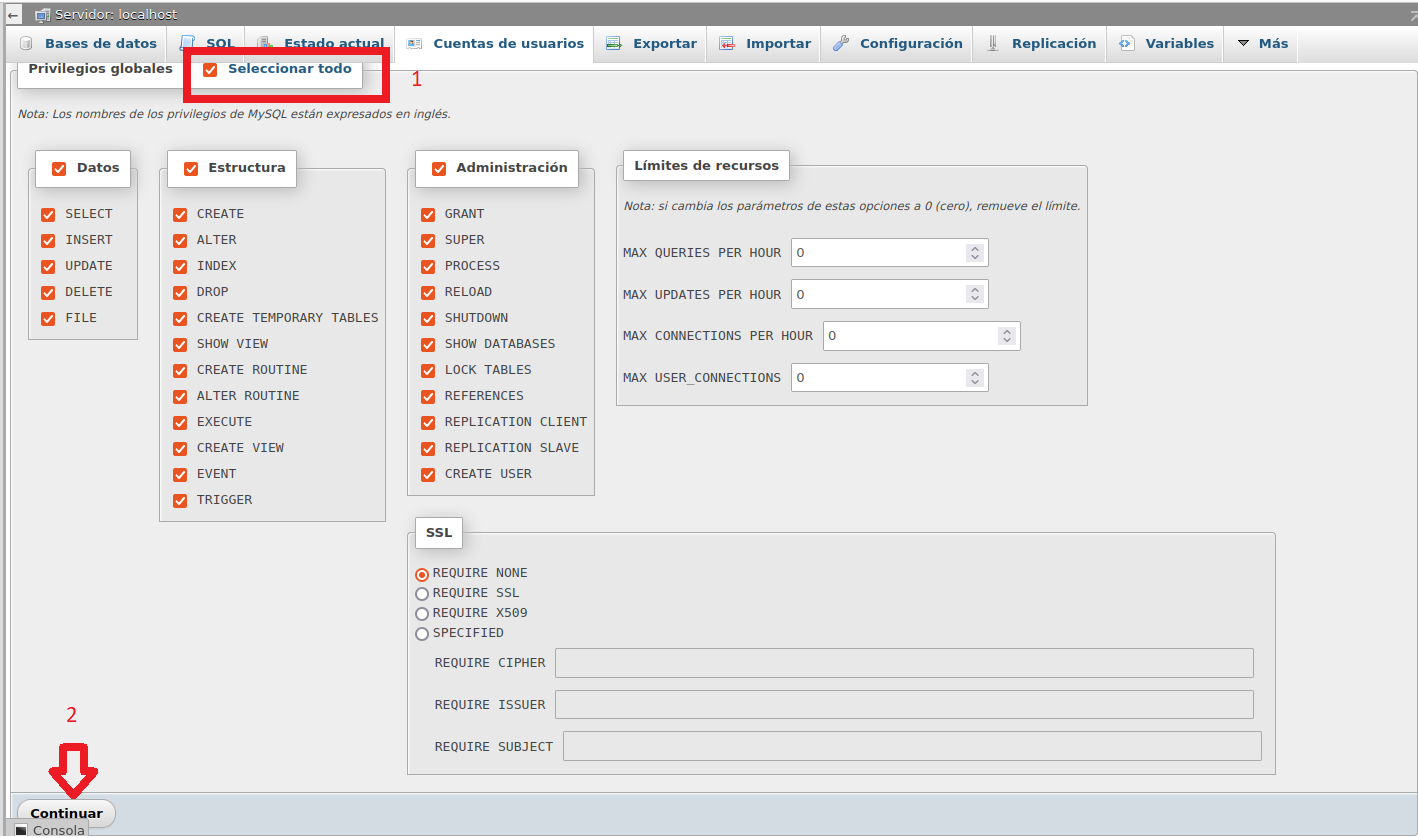1418x838 pixels.
Task: Toggle the DROP privilege checkbox
Action: click(x=180, y=292)
